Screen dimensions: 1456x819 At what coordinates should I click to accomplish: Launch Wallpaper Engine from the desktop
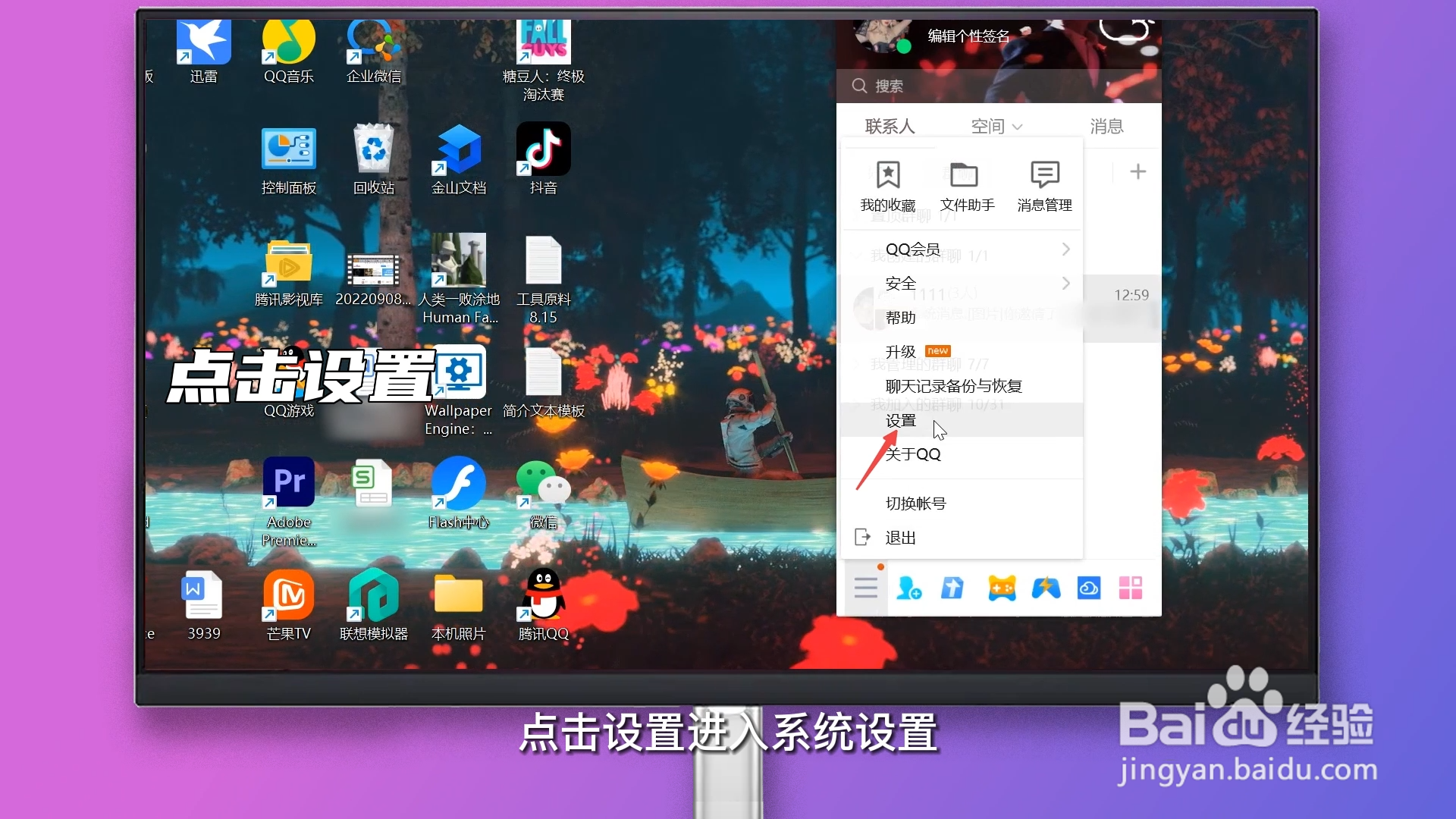tap(459, 391)
